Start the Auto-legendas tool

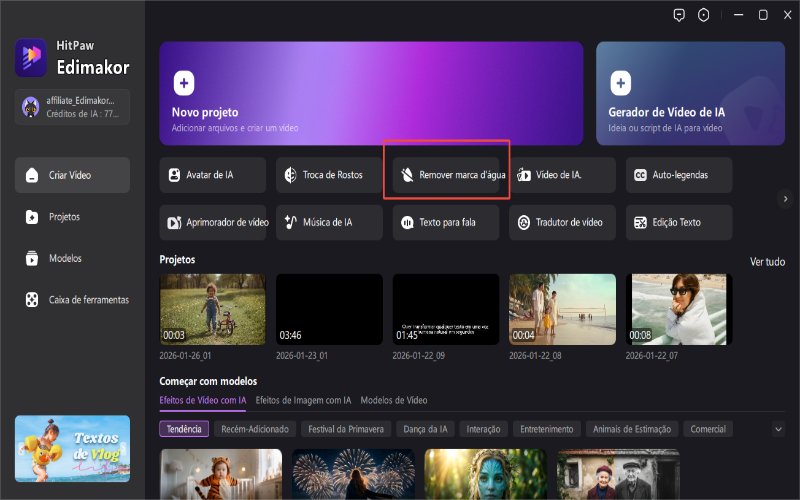[x=679, y=175]
